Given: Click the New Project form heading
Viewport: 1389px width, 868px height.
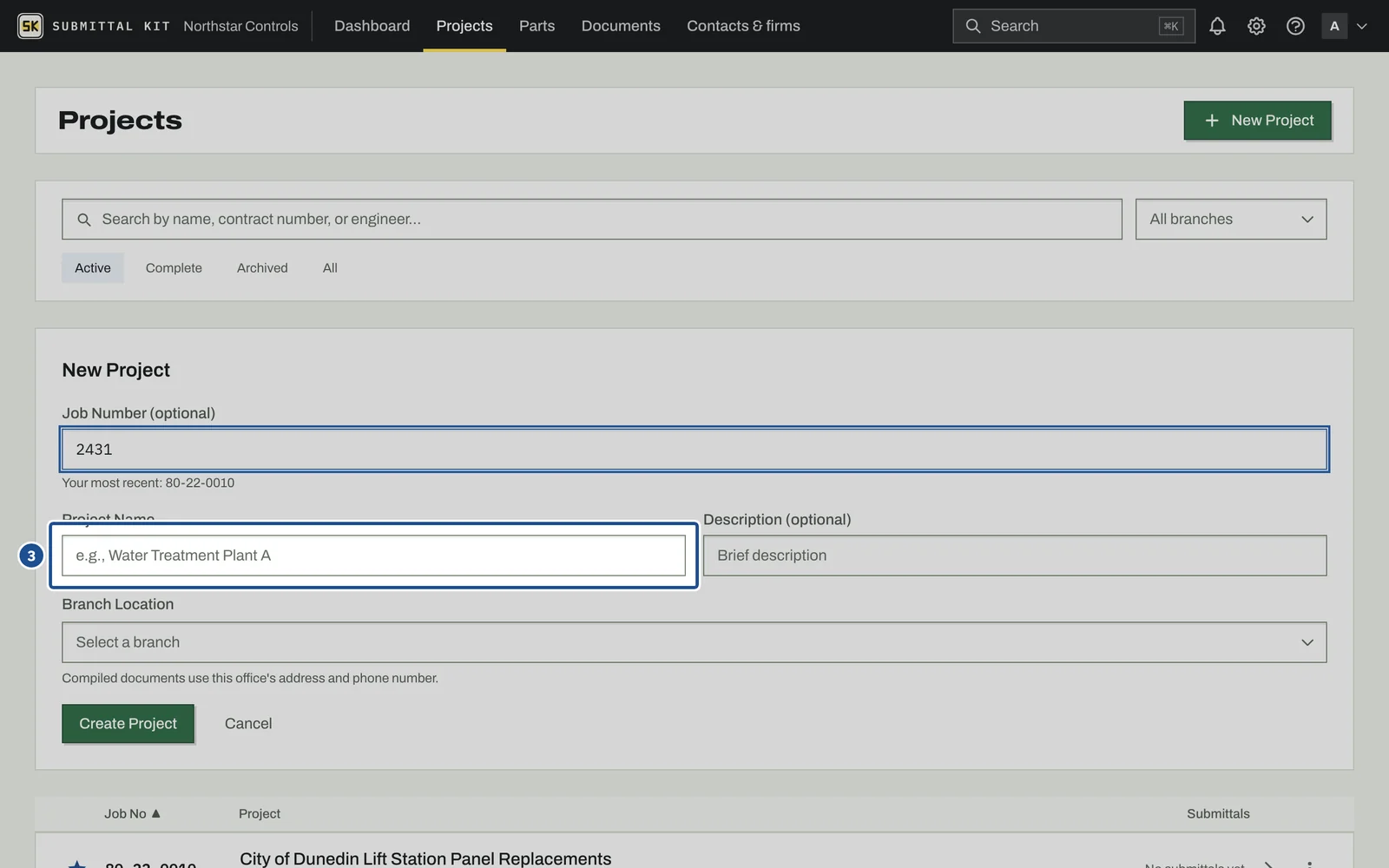Looking at the screenshot, I should tap(115, 370).
